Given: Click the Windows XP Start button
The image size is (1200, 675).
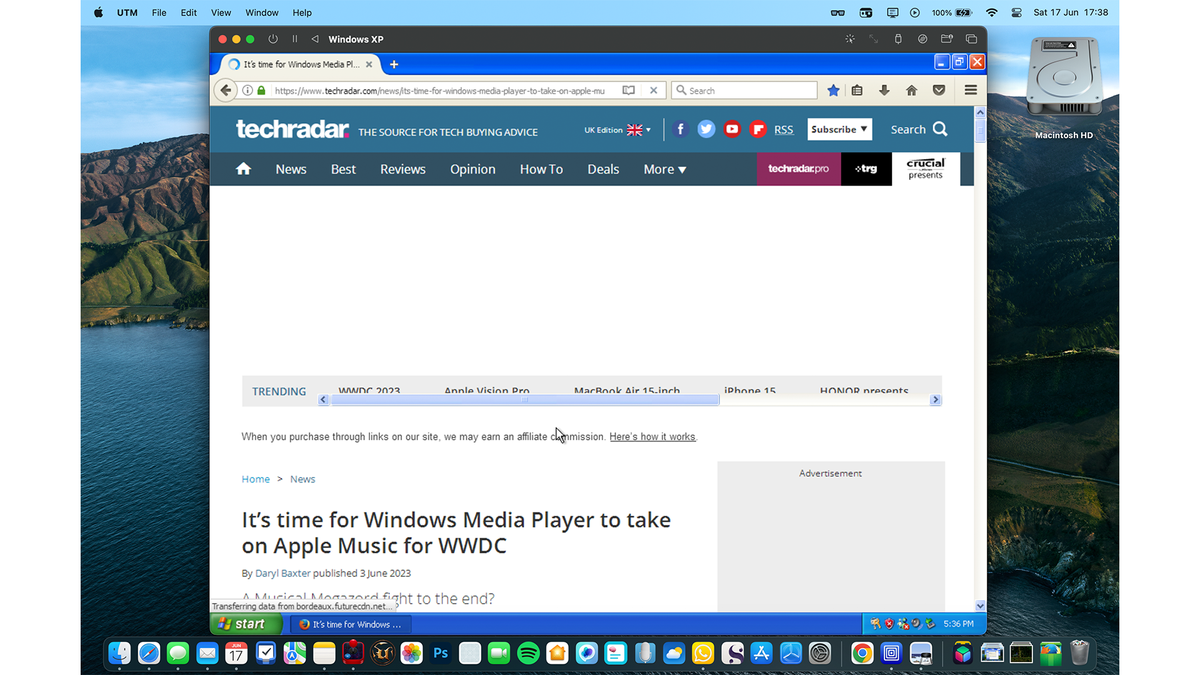Looking at the screenshot, I should (x=243, y=623).
